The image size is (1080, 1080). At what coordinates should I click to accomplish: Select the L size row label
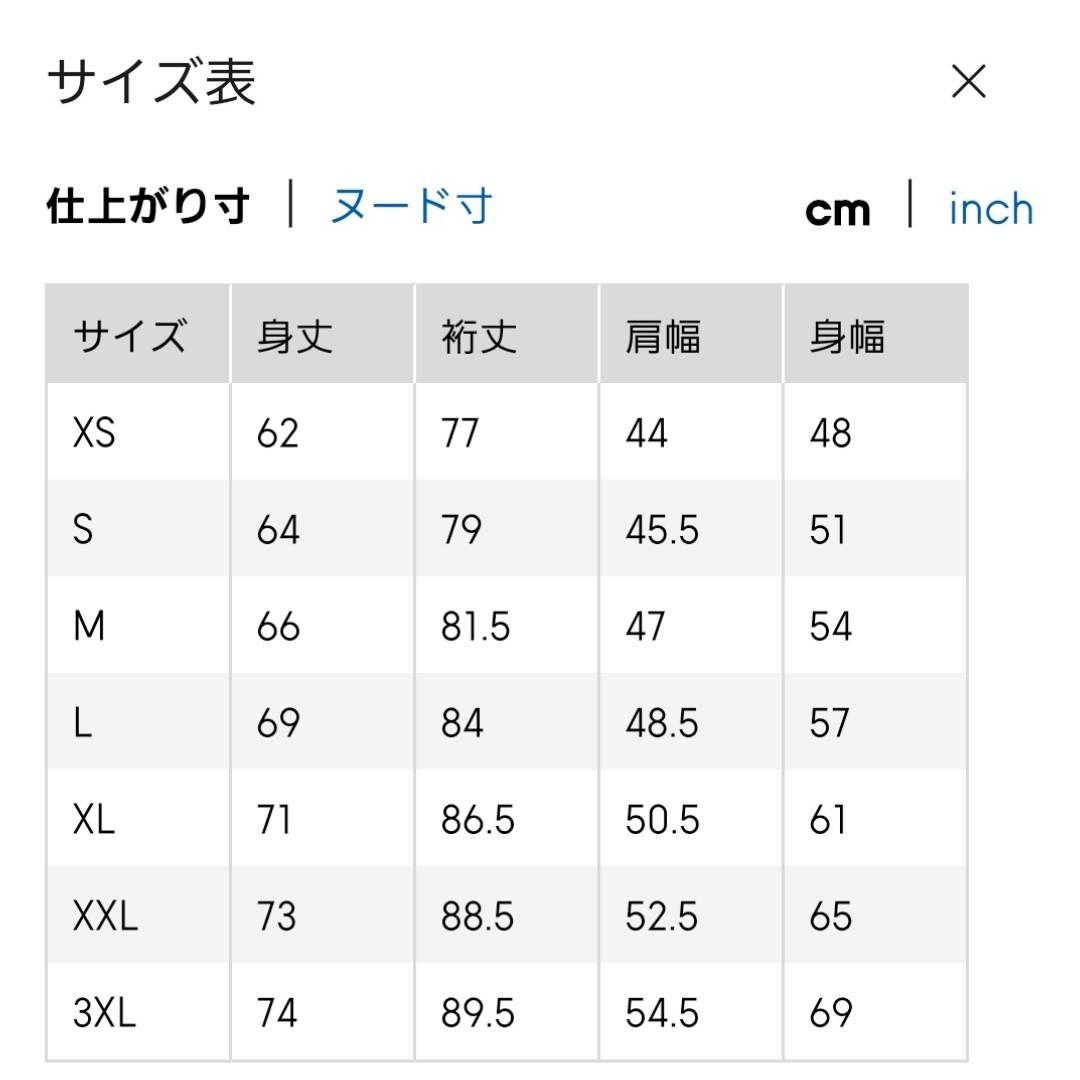tap(83, 723)
